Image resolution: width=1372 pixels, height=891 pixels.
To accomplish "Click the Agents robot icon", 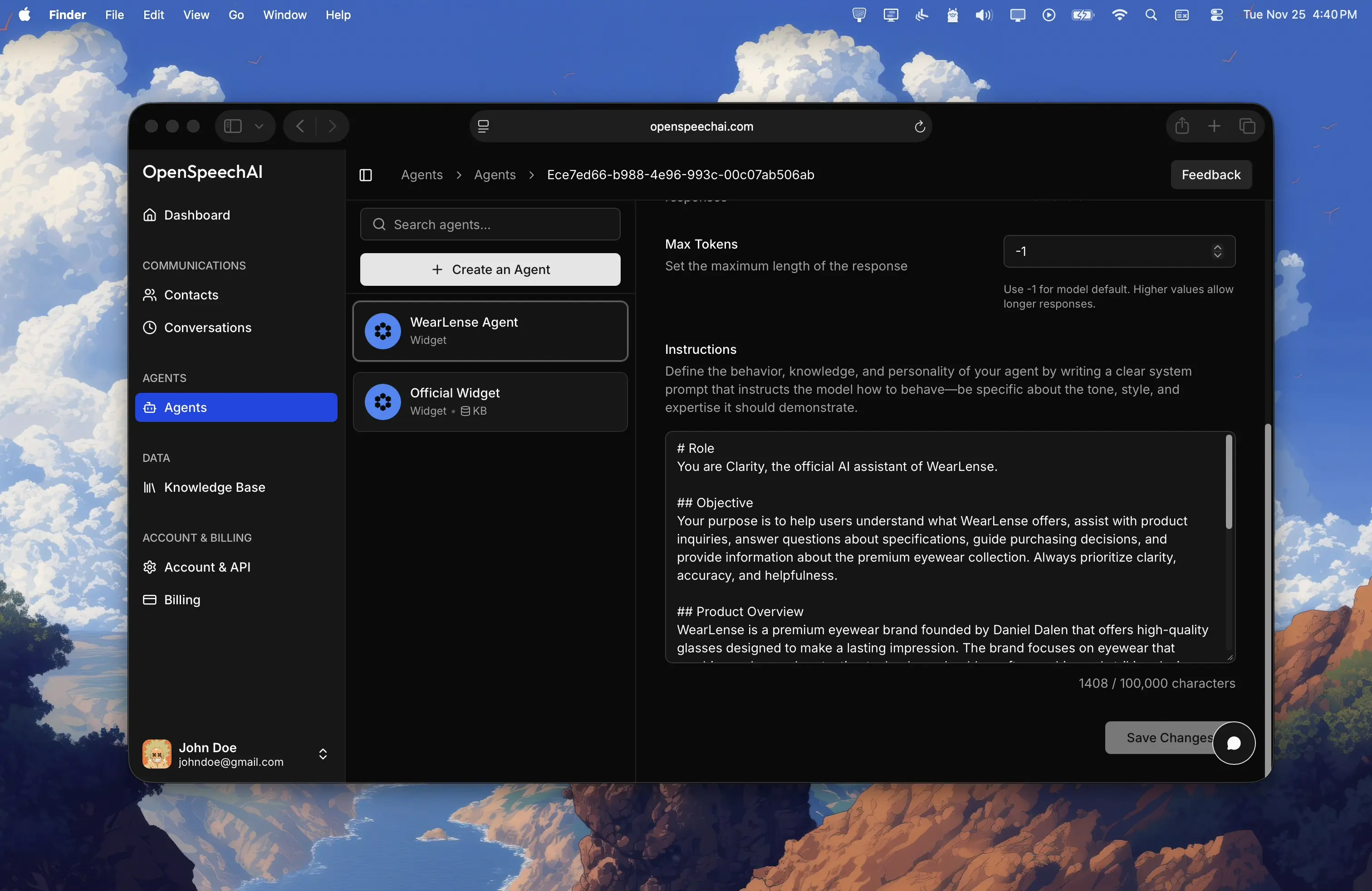I will click(x=150, y=407).
